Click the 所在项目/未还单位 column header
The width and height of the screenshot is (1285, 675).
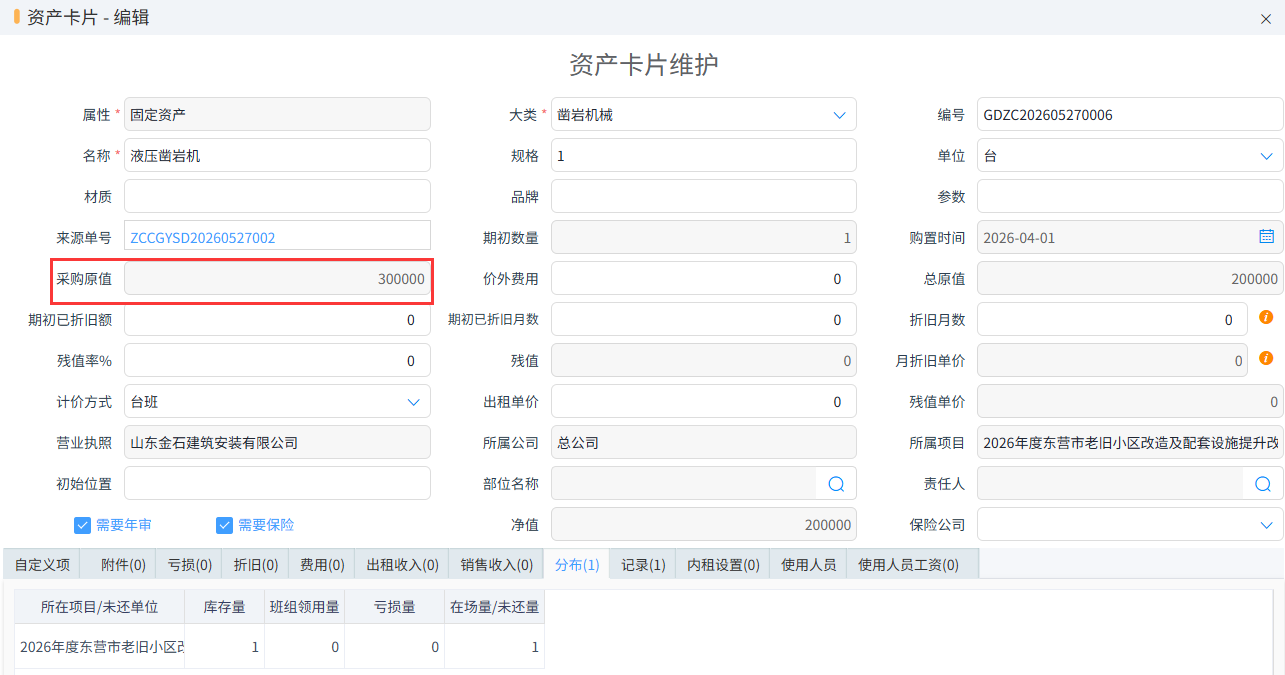point(100,607)
